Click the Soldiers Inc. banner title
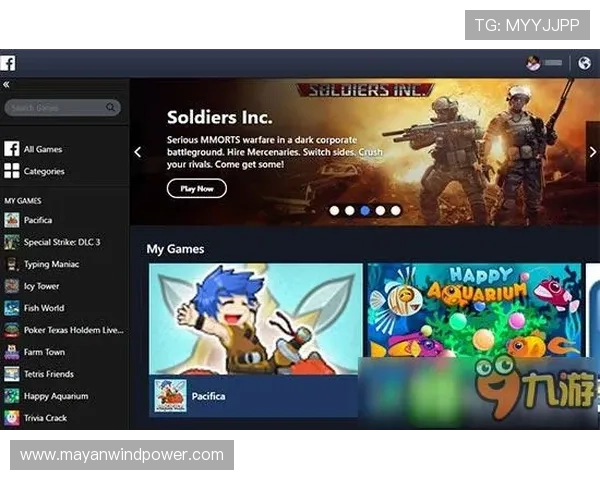600x480 pixels. pyautogui.click(x=220, y=117)
